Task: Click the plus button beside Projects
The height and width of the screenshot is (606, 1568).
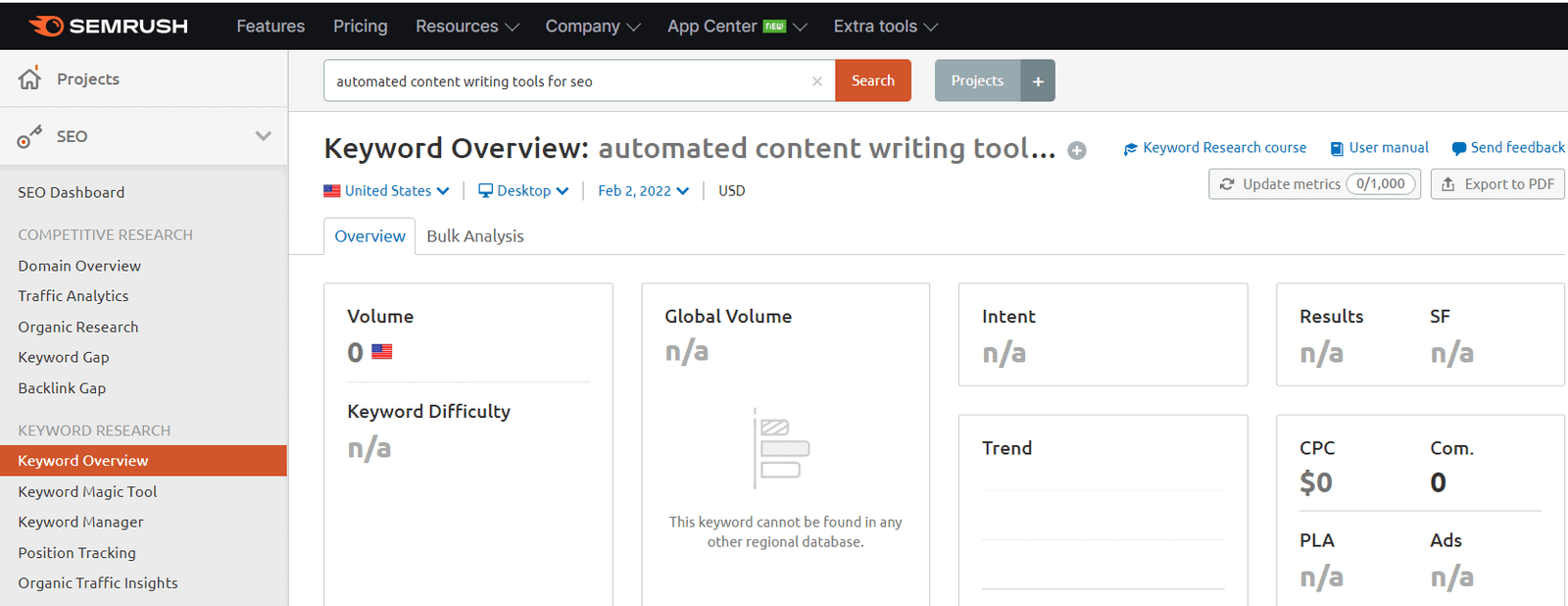Action: 1038,80
